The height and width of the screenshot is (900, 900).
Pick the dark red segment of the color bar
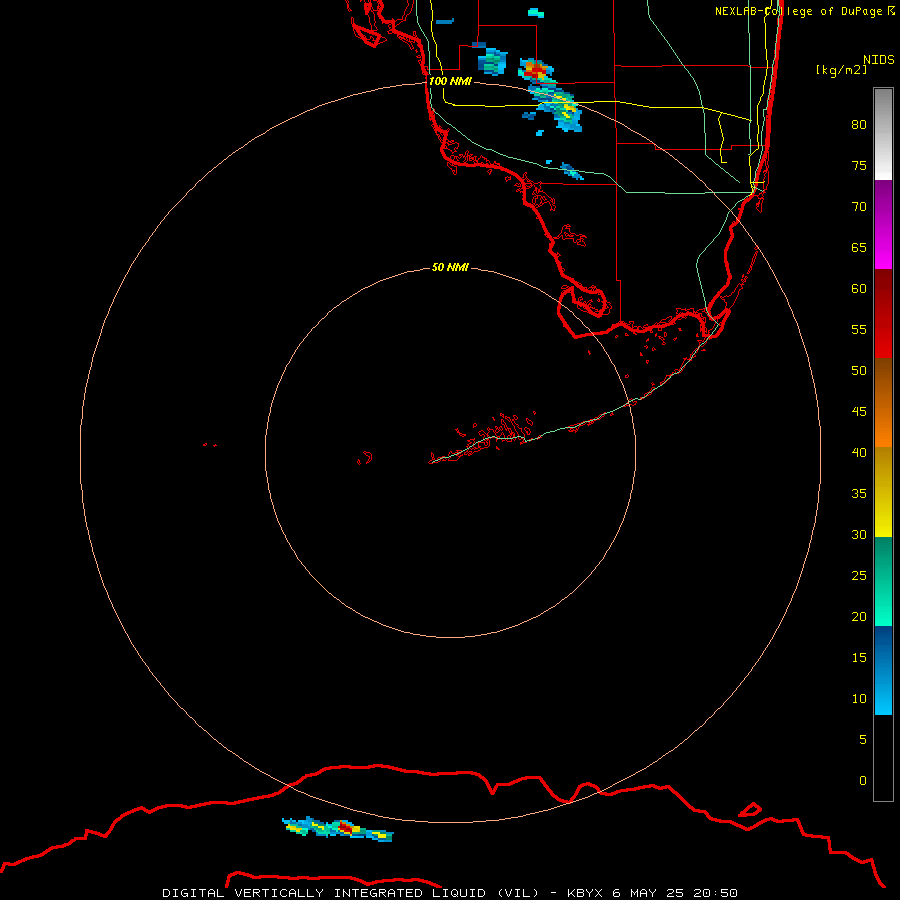[883, 314]
